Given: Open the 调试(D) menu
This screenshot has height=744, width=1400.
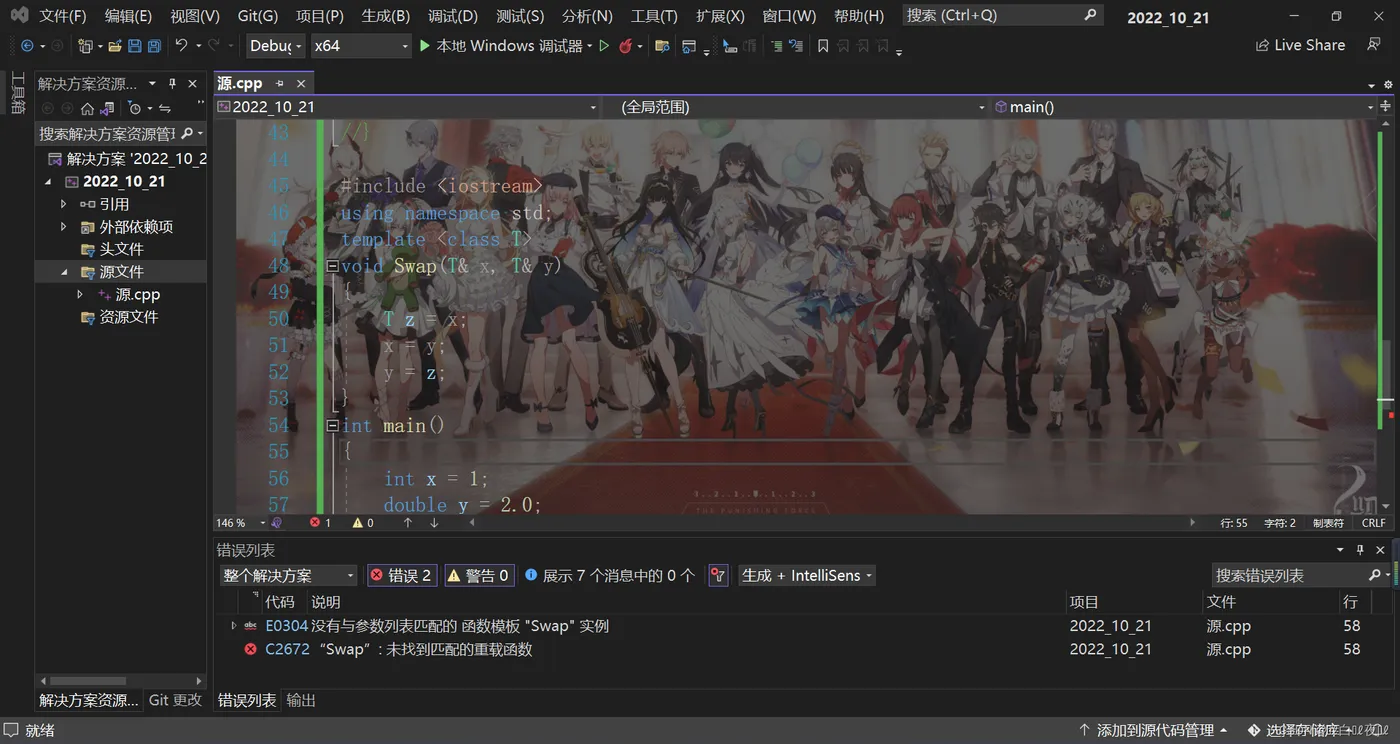Looking at the screenshot, I should [x=453, y=16].
